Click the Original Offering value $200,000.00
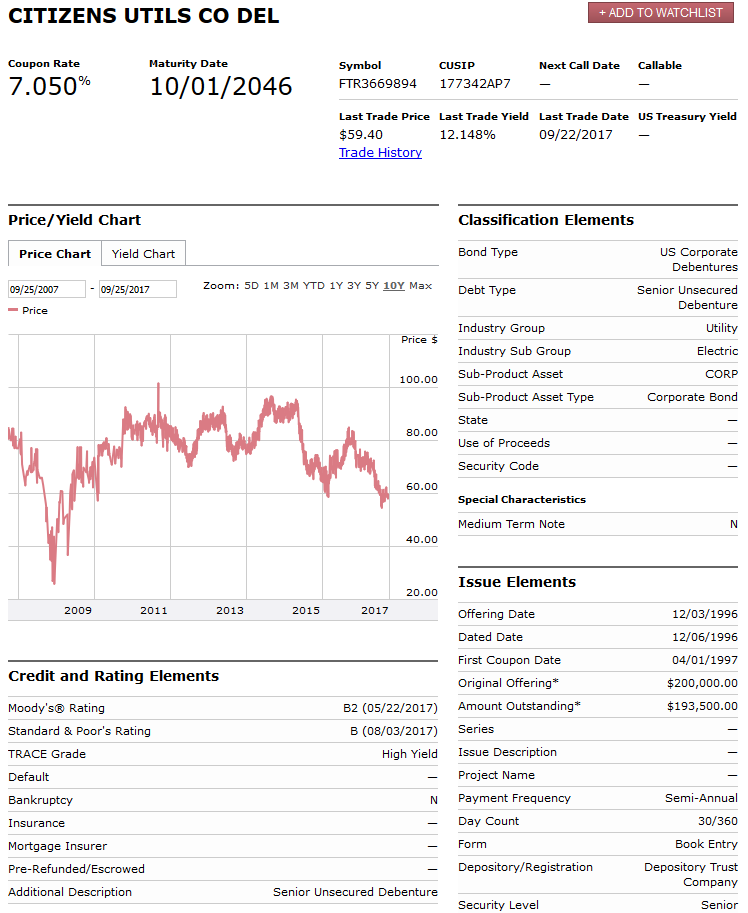748x913 pixels. [x=703, y=683]
